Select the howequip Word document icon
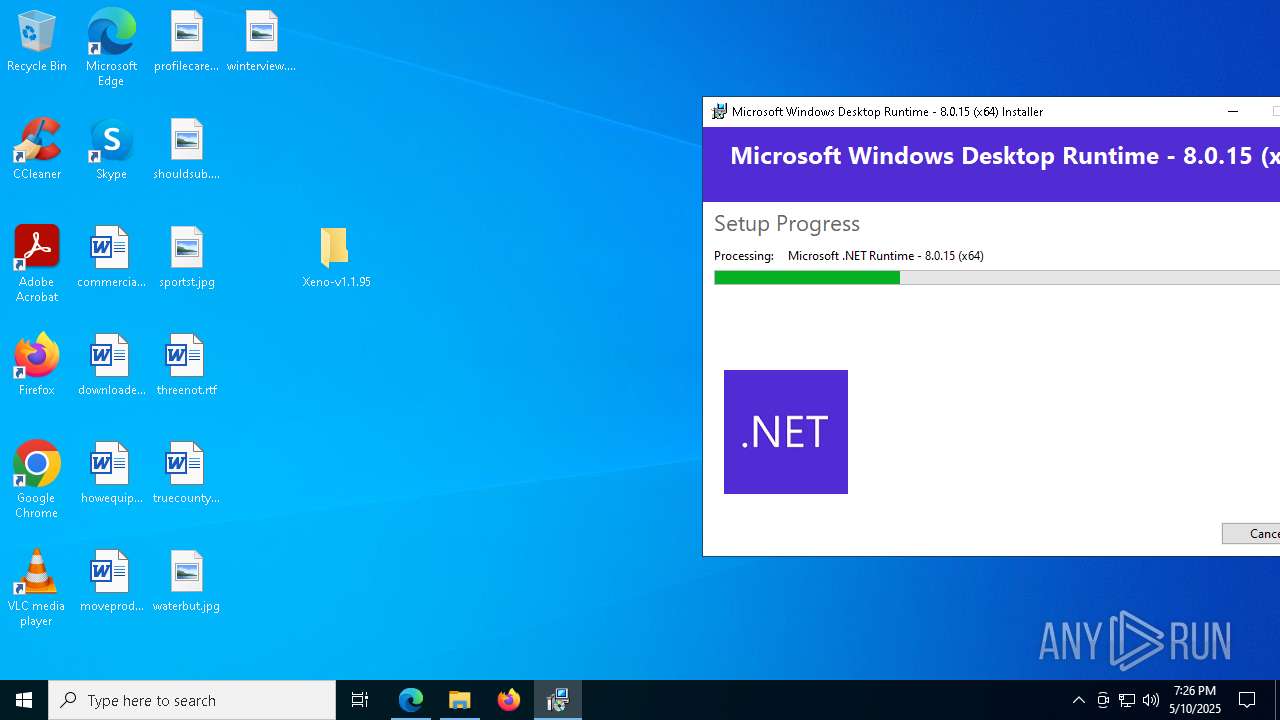The height and width of the screenshot is (720, 1280). click(x=111, y=474)
